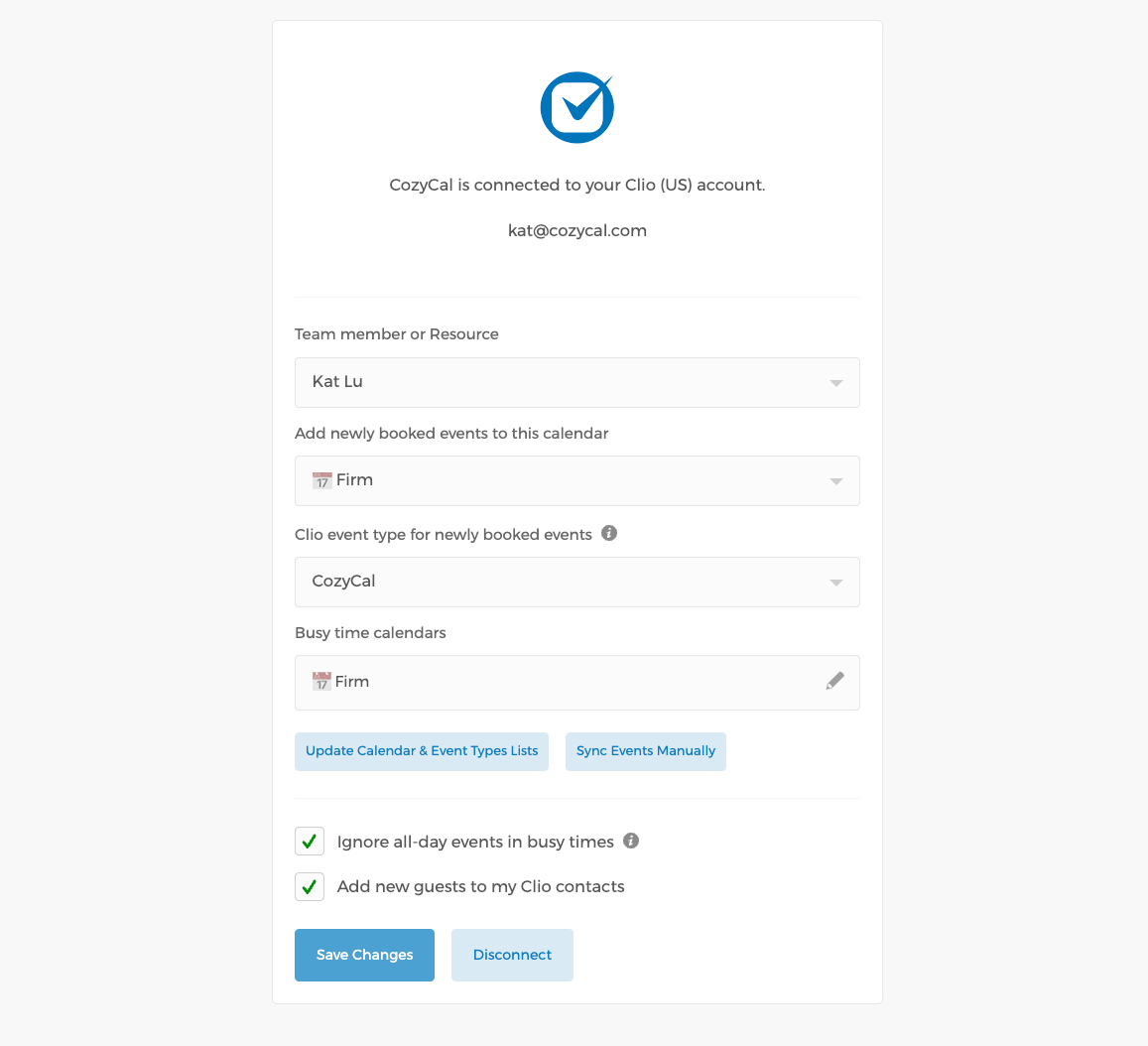Toggle Ignore all-day events checkbox

(310, 842)
